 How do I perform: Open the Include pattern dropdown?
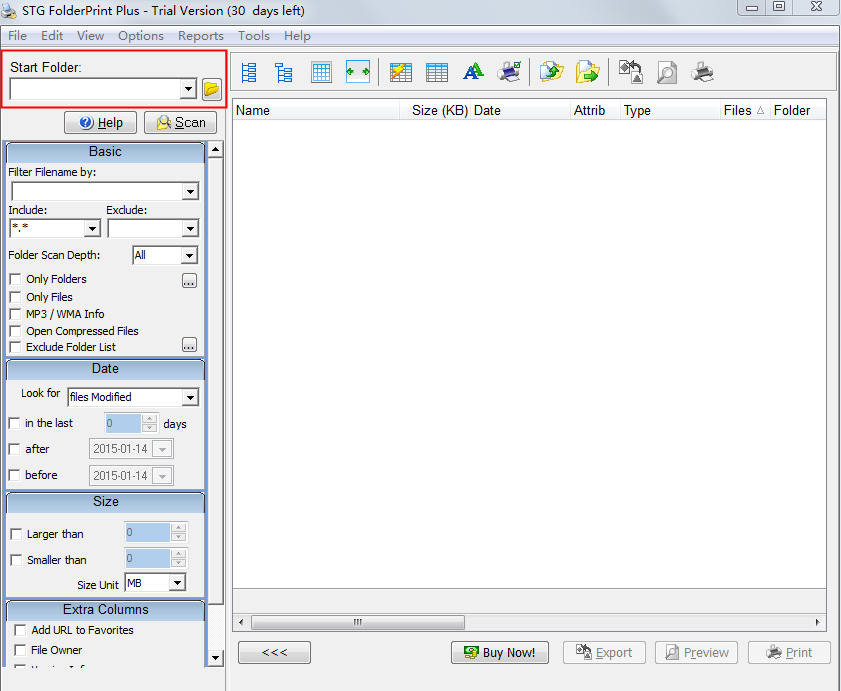click(x=92, y=229)
